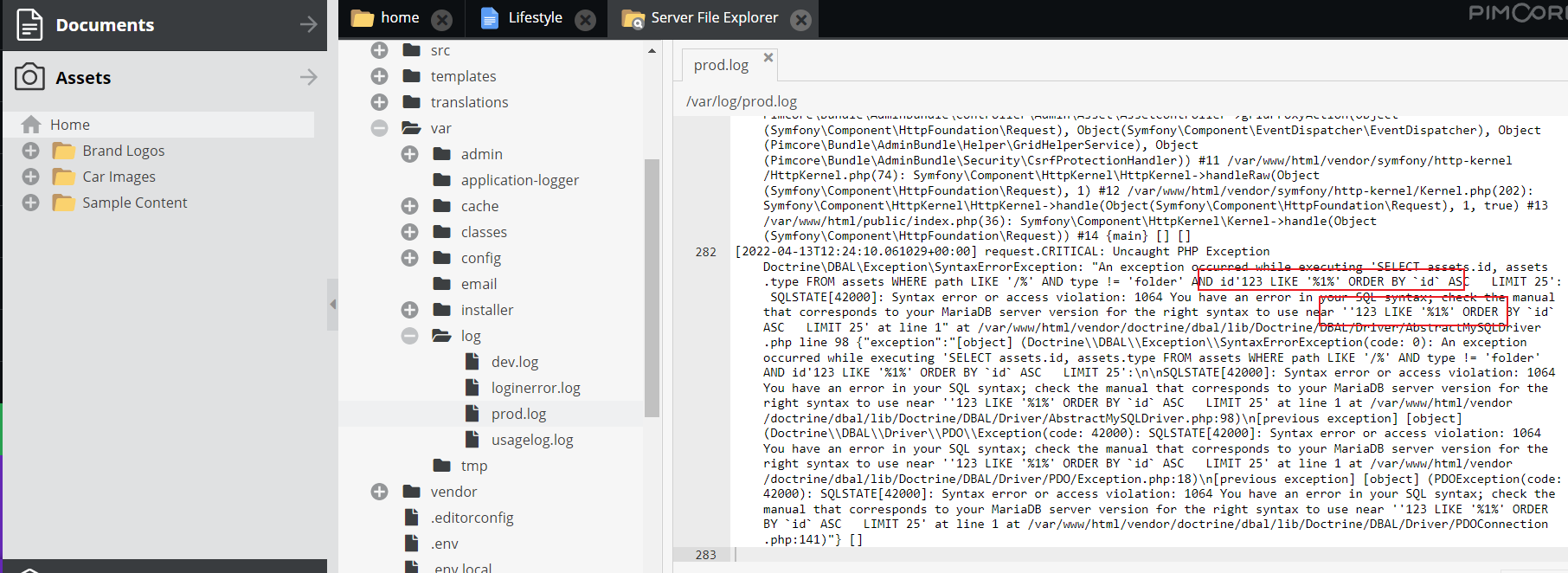This screenshot has height=573, width=1568.
Task: Collapse left panel with splitter arrow
Action: (x=332, y=304)
